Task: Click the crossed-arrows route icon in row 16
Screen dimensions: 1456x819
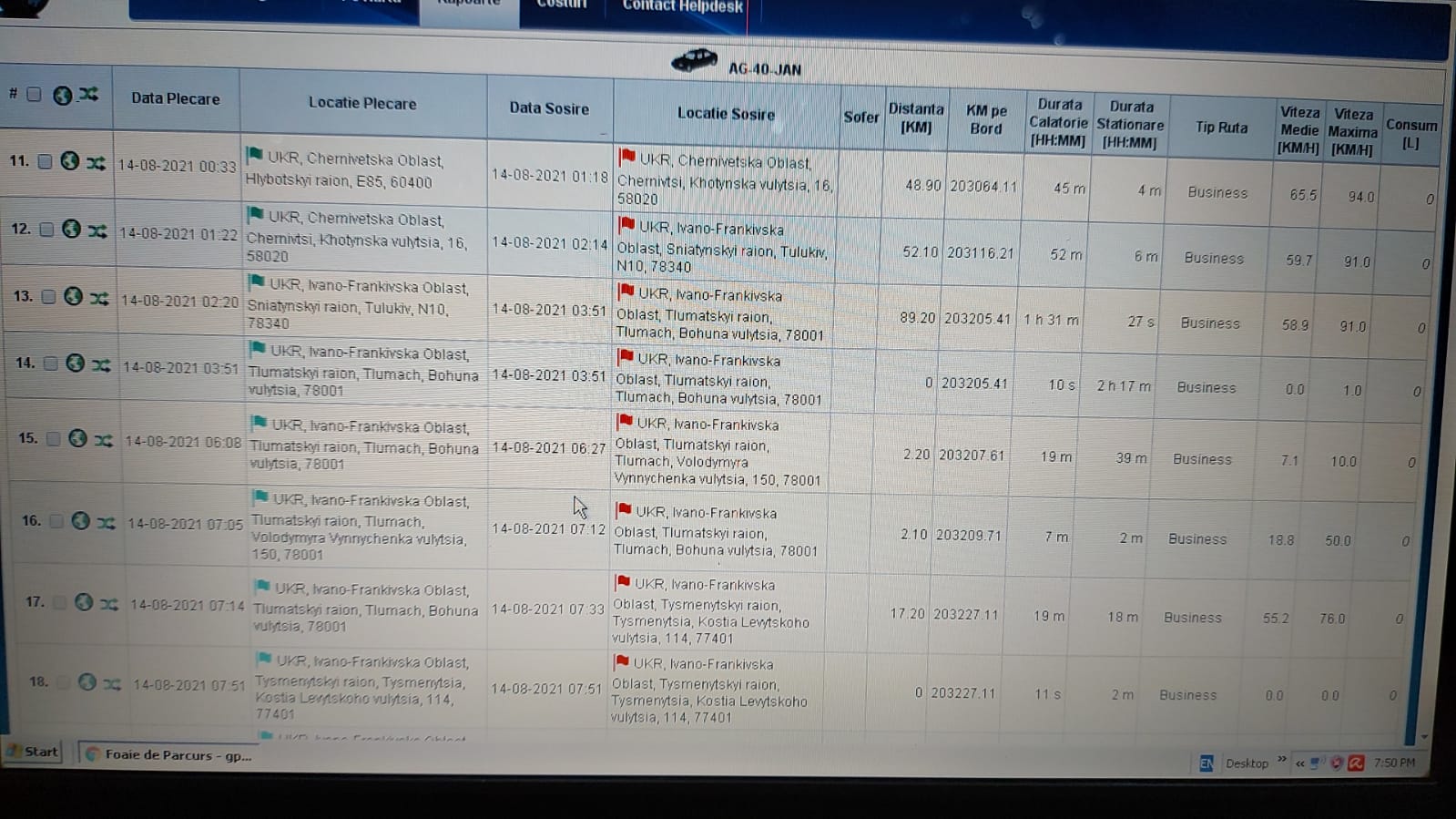Action: 107,523
